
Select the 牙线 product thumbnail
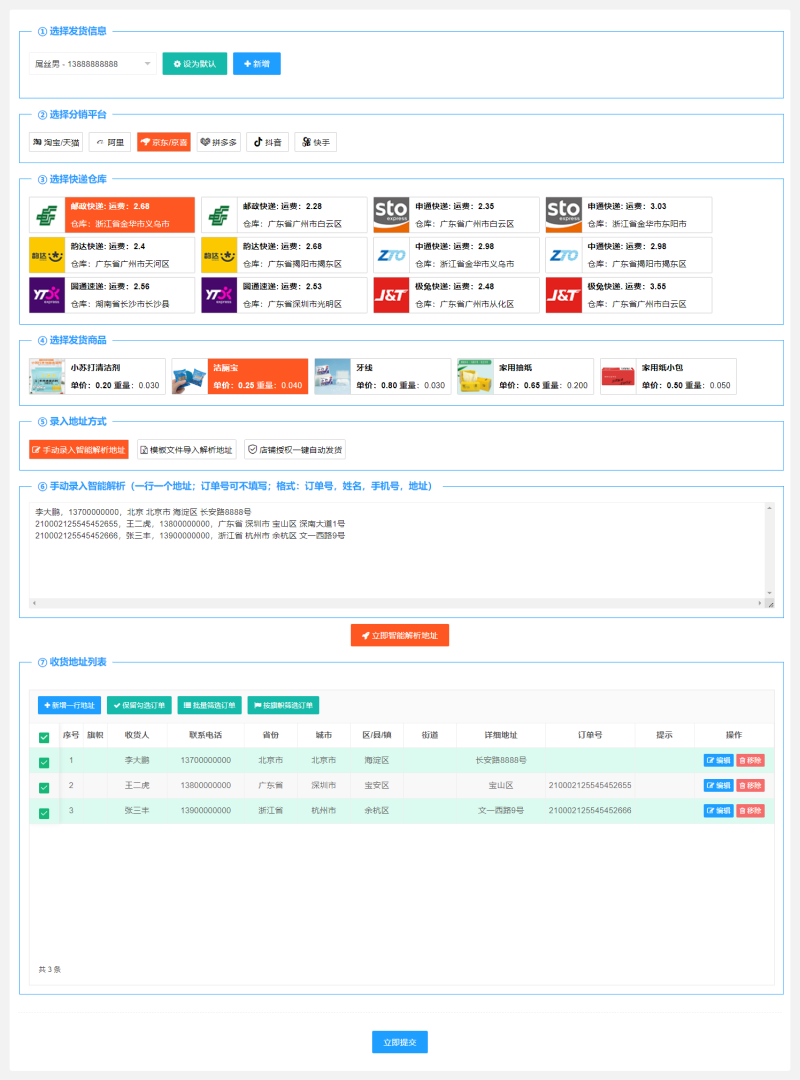click(x=333, y=377)
